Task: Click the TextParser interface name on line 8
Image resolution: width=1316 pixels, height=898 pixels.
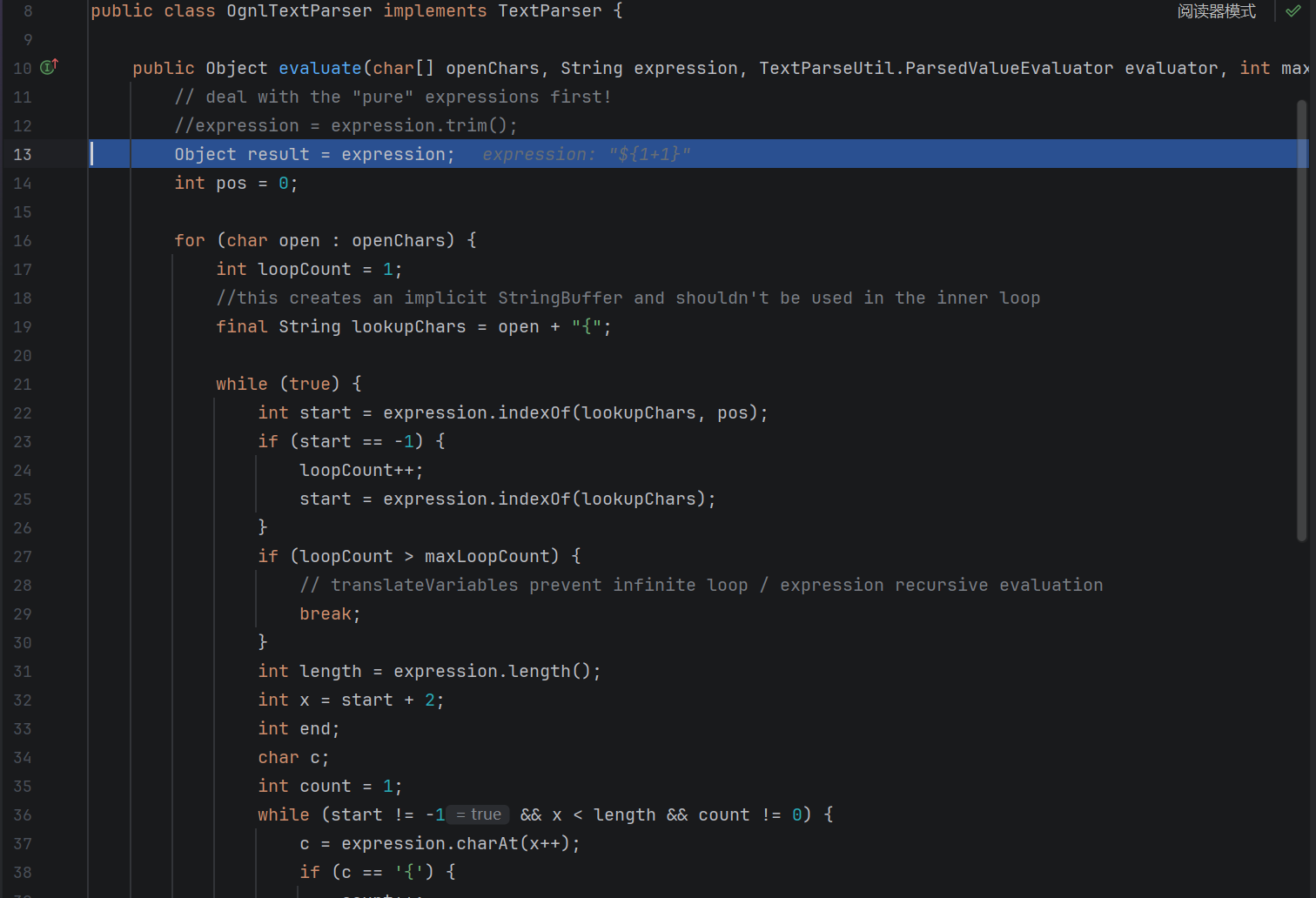Action: [550, 11]
